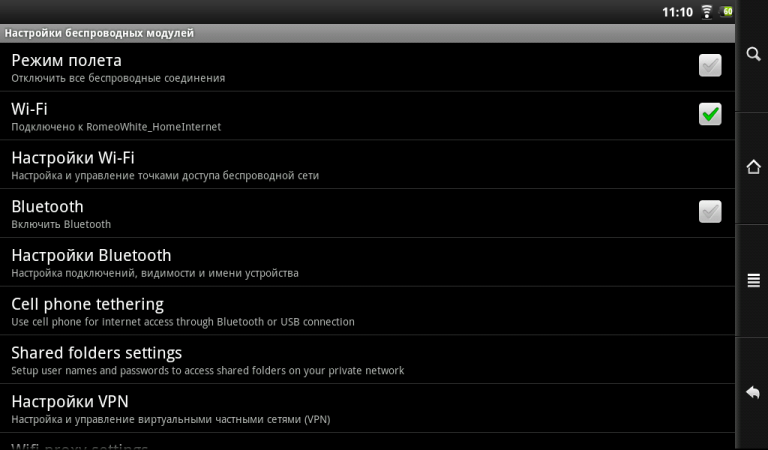Tap the 11:10 clock in status bar
This screenshot has height=450, width=768.
677,12
